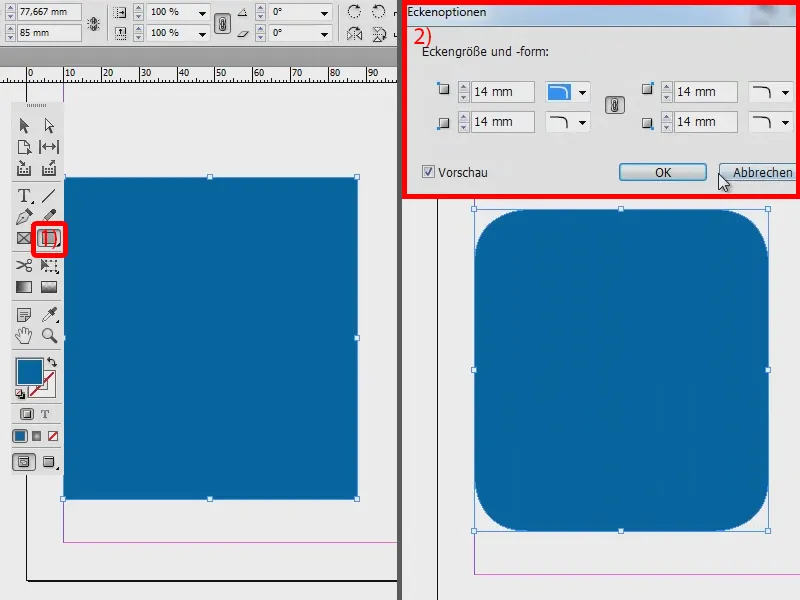Screen dimensions: 800x600
Task: Set formatting affects container
Action: click(27, 414)
